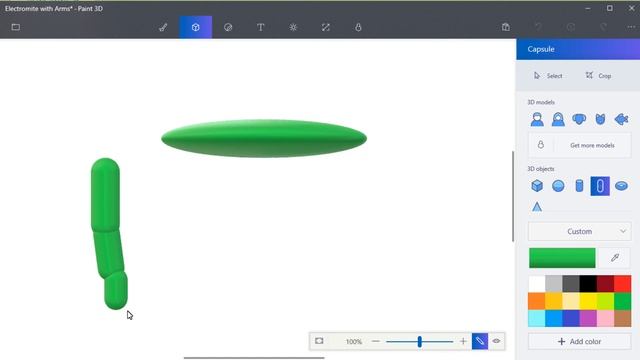This screenshot has width=640, height=360.
Task: Choose the light cyan color swatch
Action: tap(537, 318)
